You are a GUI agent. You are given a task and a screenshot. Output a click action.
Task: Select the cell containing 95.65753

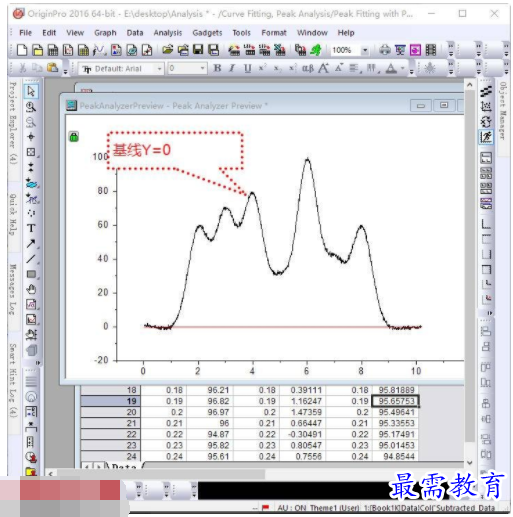[x=395, y=401]
